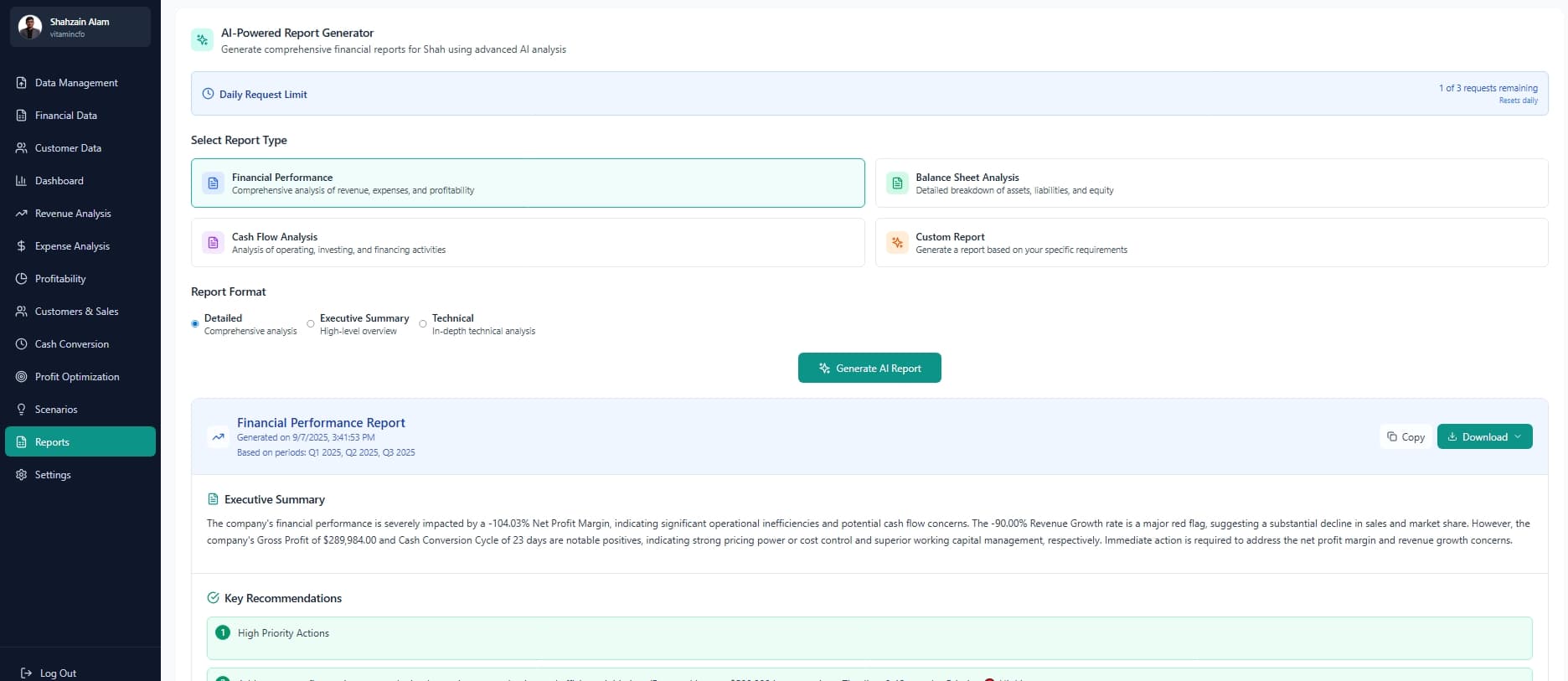The height and width of the screenshot is (681, 1568).
Task: Click the Balance Sheet Analysis green icon
Action: click(897, 183)
